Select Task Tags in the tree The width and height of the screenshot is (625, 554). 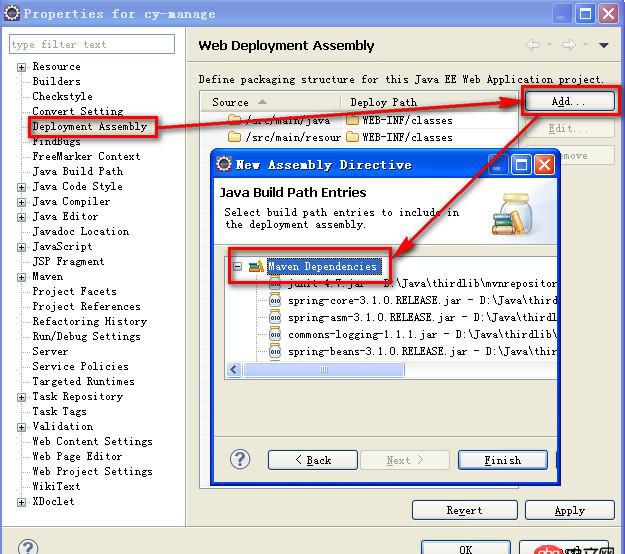59,411
